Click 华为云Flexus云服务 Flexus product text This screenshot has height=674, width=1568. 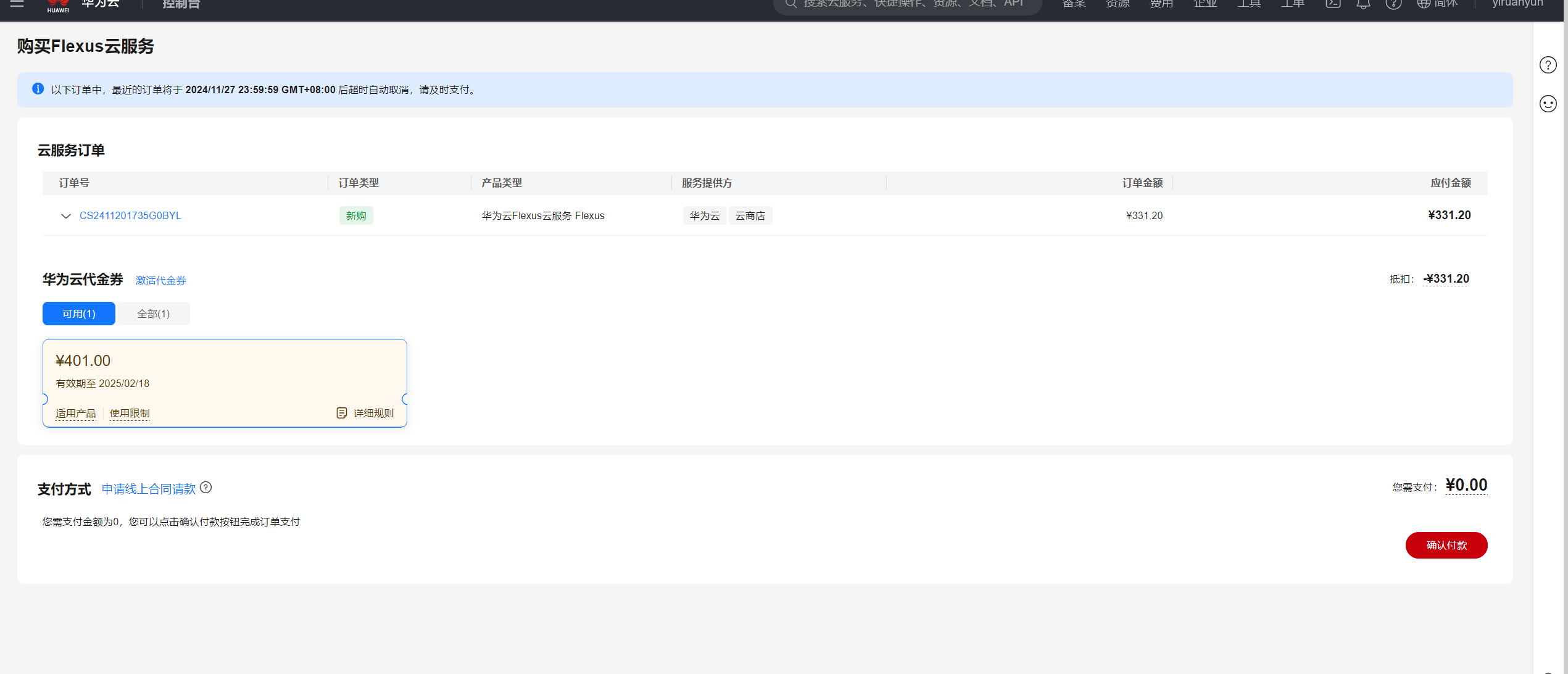click(x=543, y=215)
